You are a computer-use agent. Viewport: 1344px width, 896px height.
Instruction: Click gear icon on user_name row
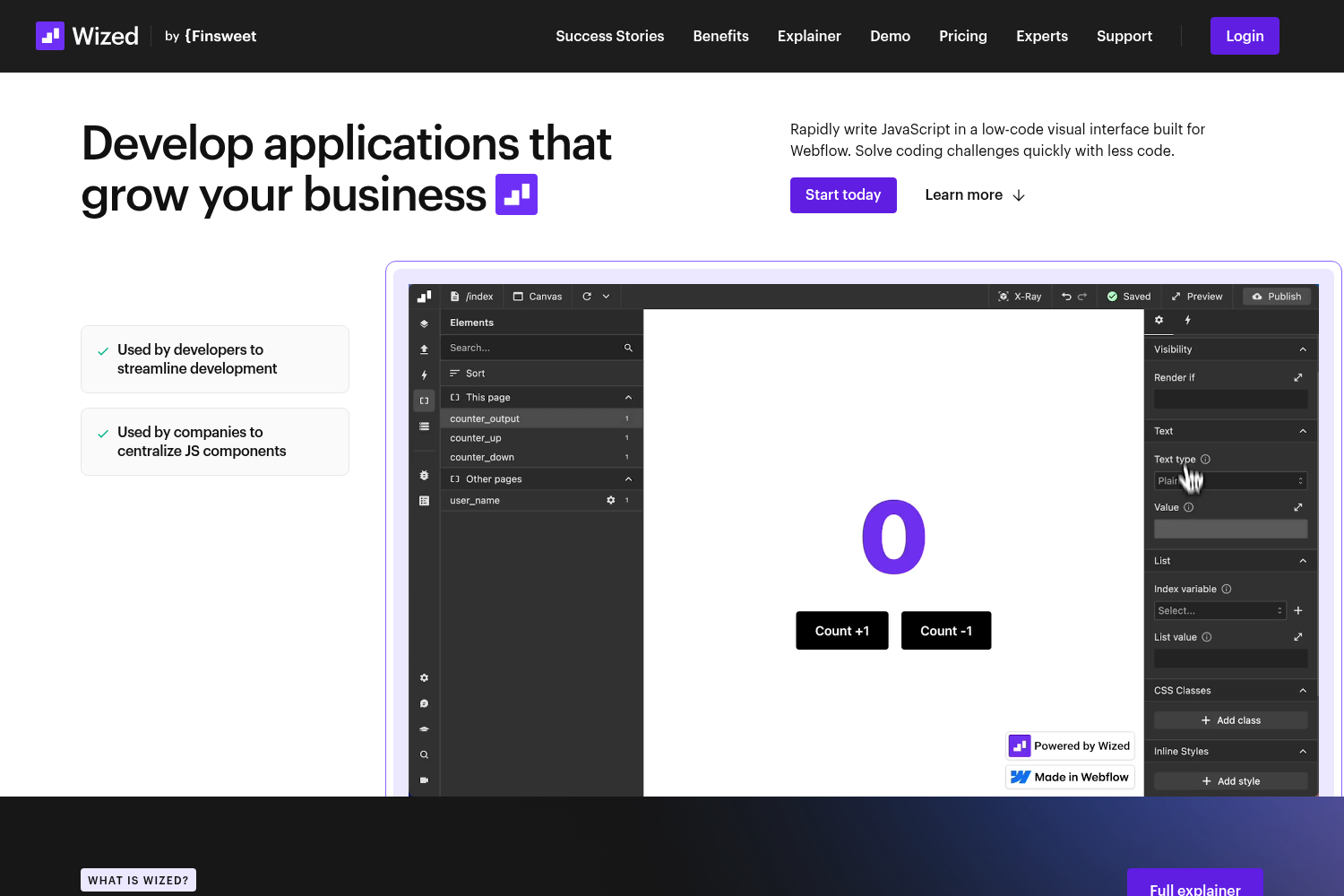tap(610, 500)
